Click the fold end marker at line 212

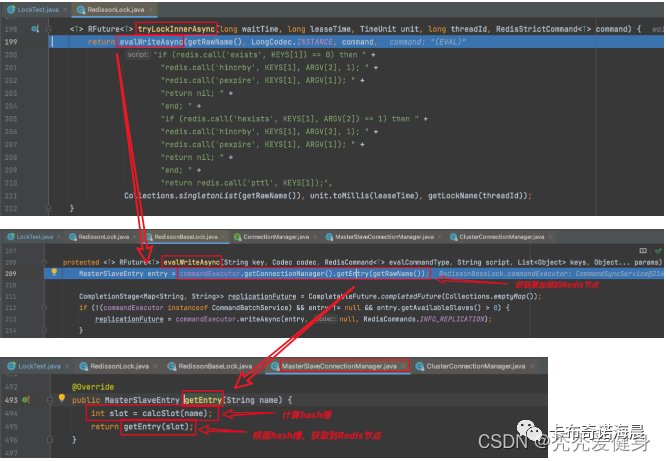[x=48, y=208]
